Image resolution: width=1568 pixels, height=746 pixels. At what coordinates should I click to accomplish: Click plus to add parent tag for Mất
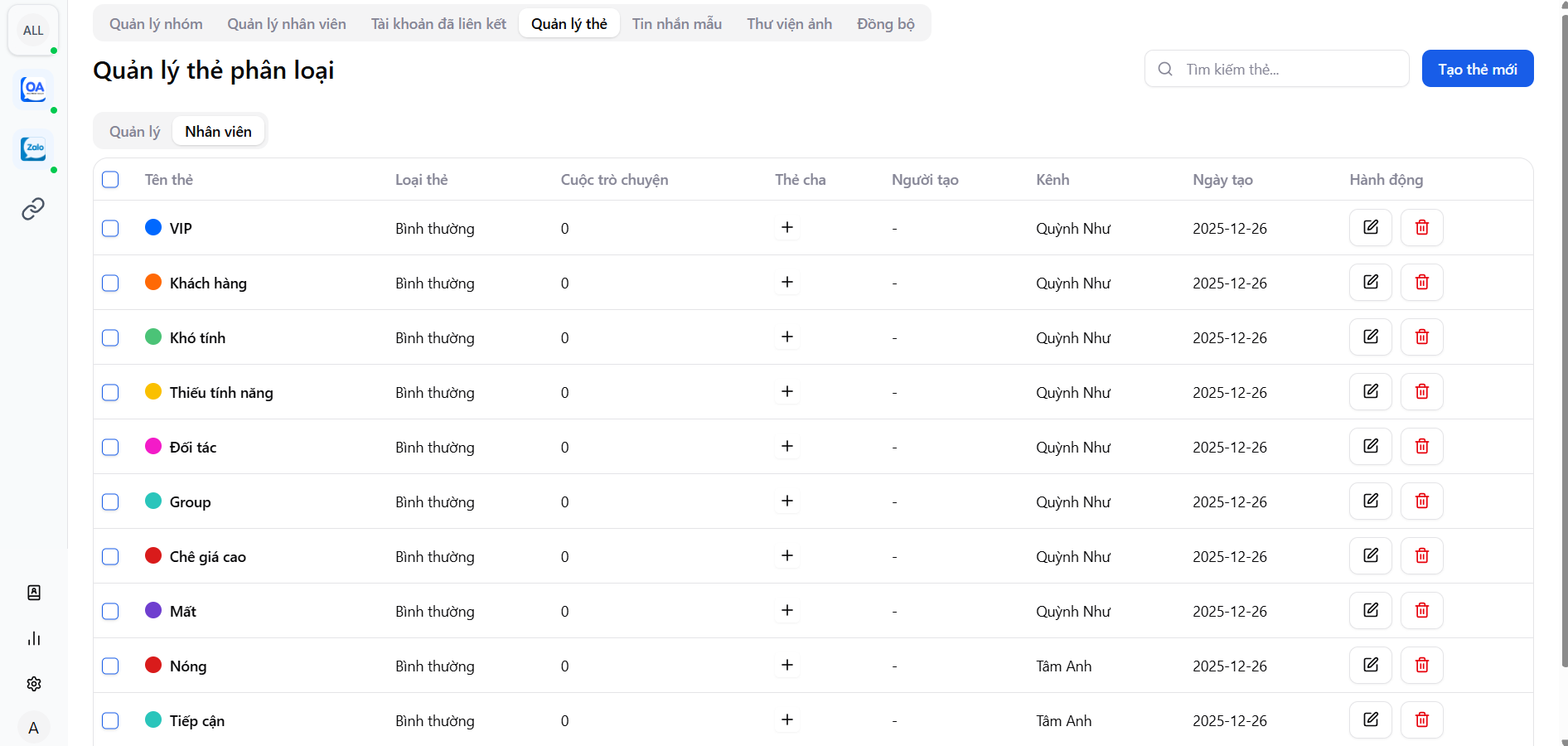point(787,611)
